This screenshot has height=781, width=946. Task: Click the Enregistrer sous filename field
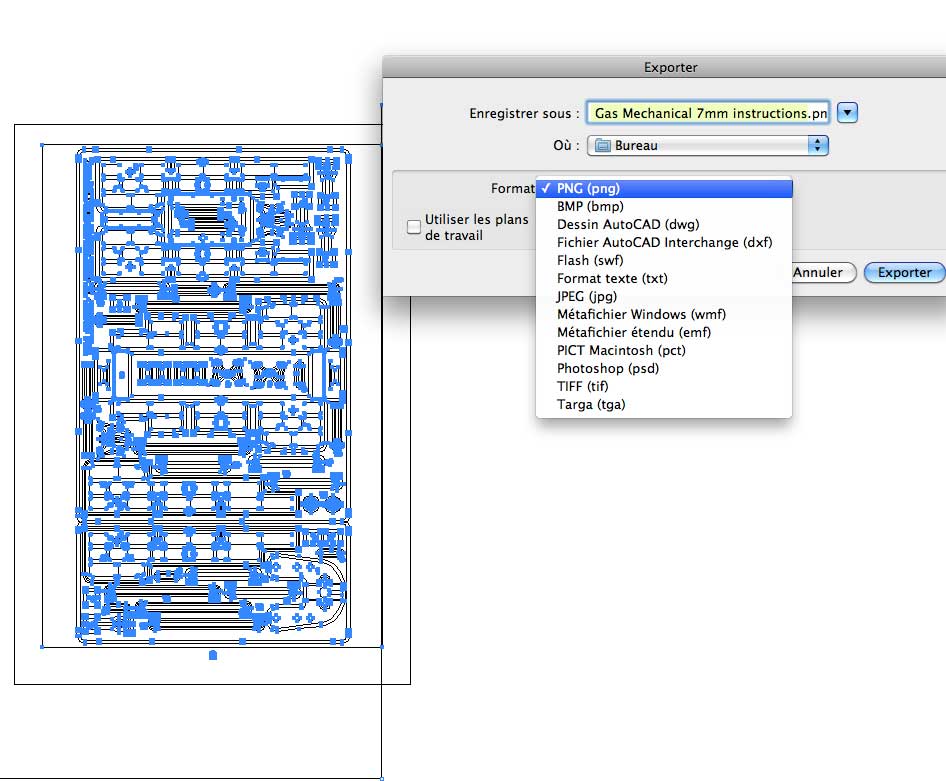pos(708,113)
